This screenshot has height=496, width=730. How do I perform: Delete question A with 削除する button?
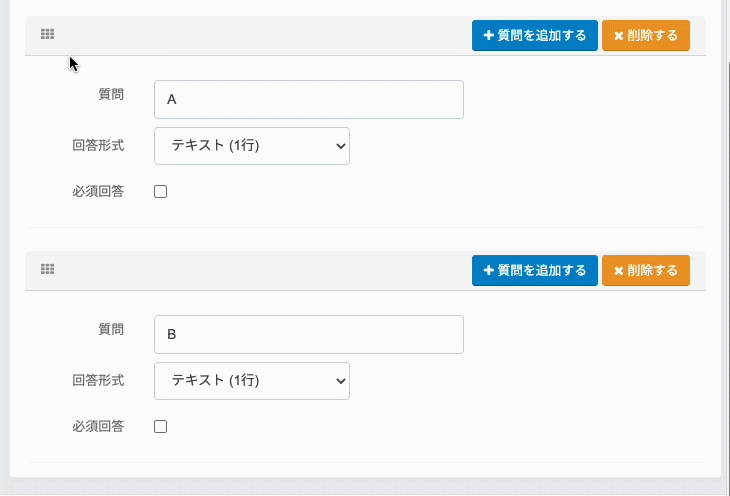pos(646,35)
